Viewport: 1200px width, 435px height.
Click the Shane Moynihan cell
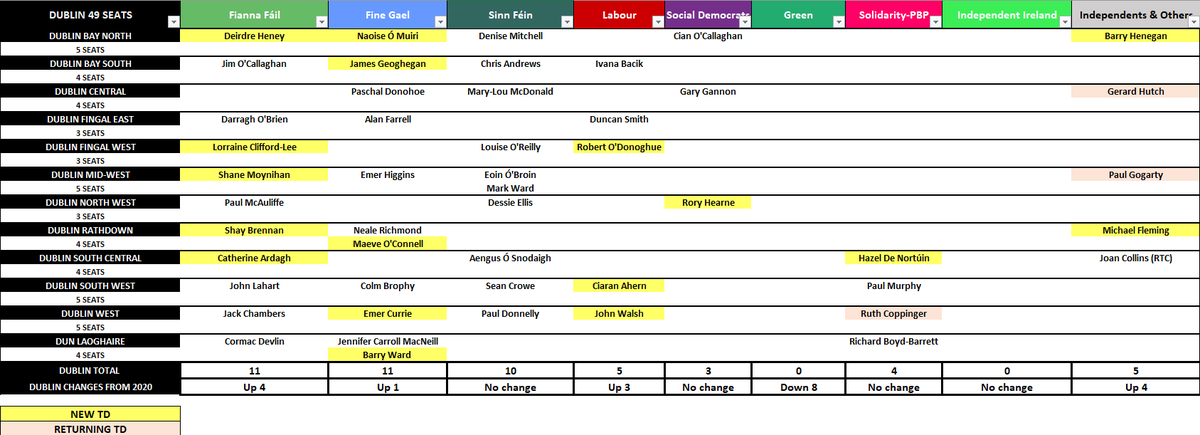pos(254,174)
